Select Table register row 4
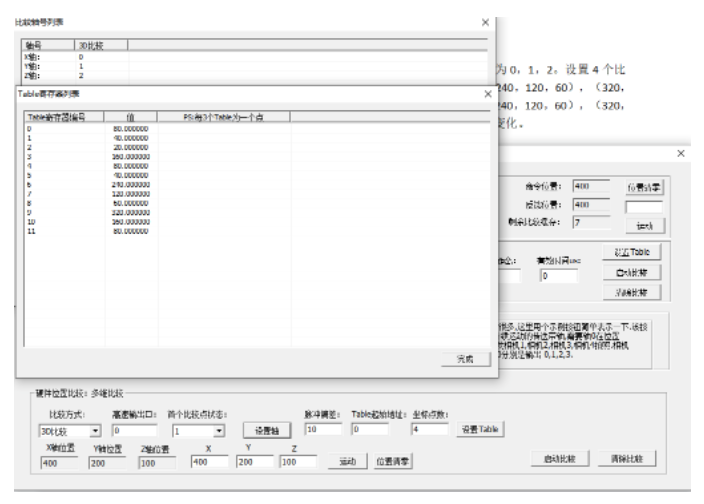 (257, 166)
